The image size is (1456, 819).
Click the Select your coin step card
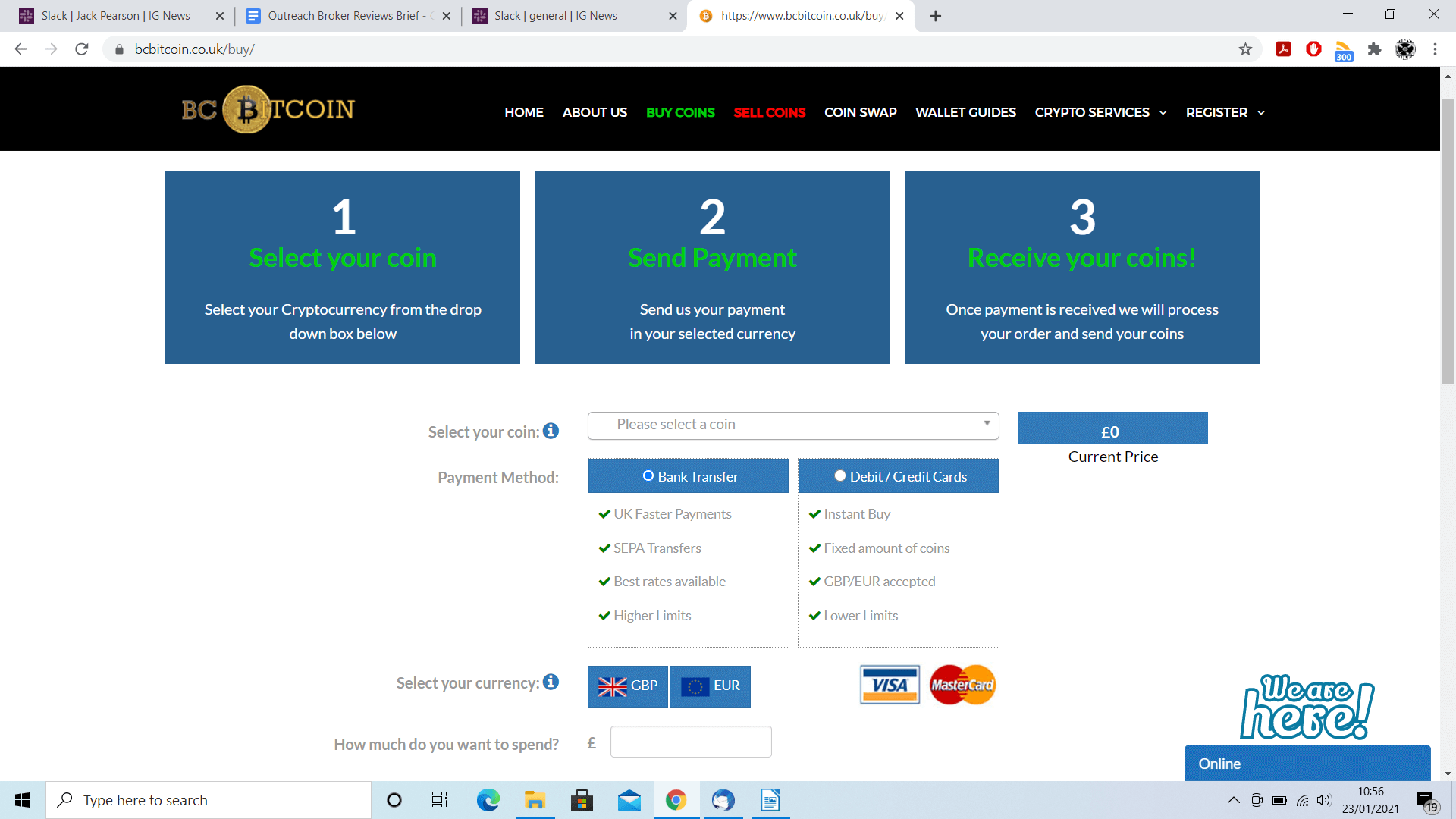click(x=343, y=268)
